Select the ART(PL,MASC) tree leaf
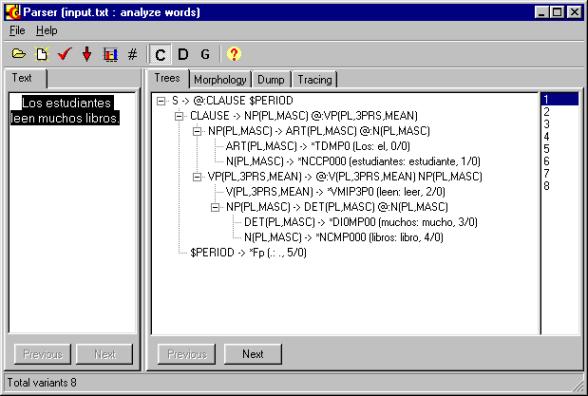 pos(318,146)
